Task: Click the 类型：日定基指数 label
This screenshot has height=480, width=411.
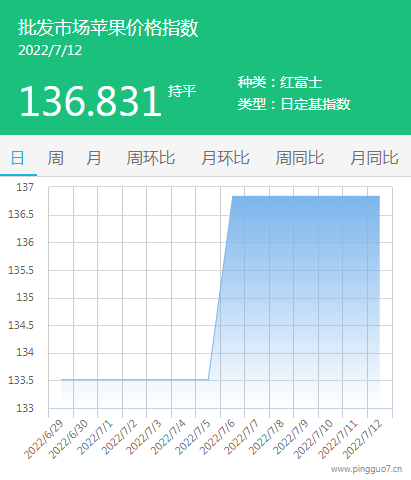Action: (x=294, y=104)
